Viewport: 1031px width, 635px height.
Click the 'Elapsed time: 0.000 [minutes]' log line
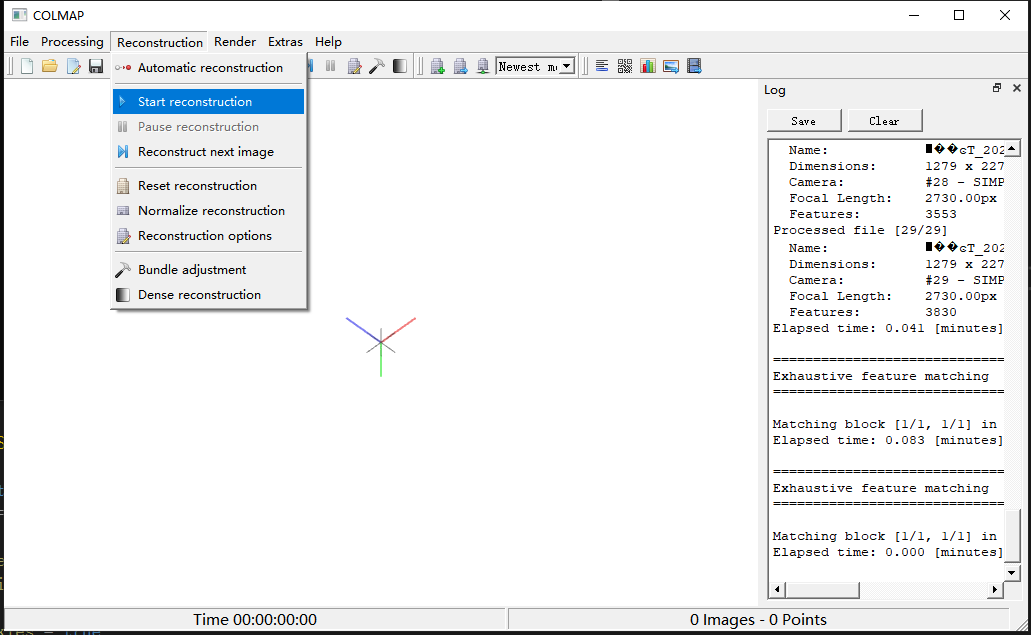click(888, 552)
